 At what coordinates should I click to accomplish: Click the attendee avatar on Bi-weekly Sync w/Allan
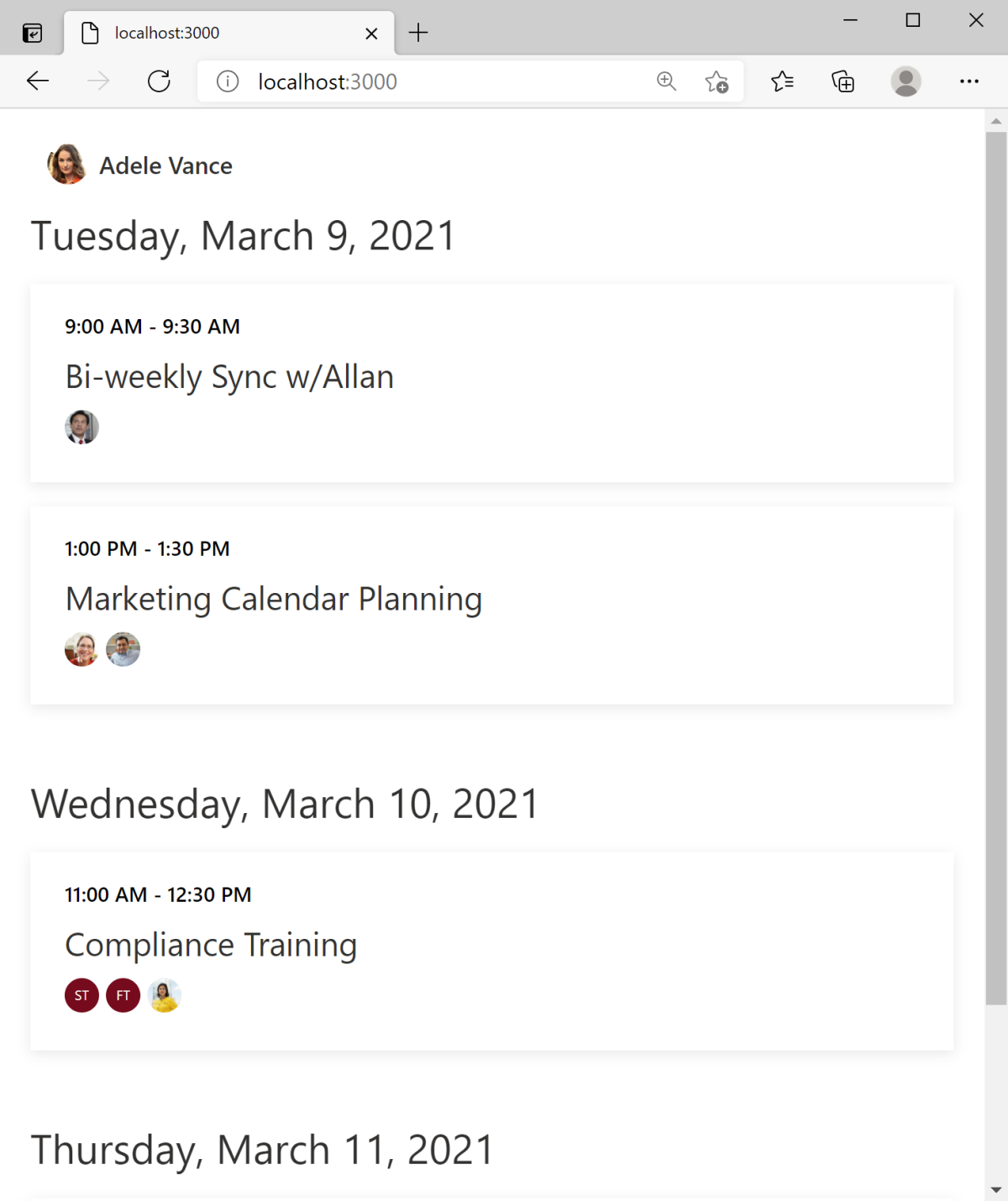point(81,427)
